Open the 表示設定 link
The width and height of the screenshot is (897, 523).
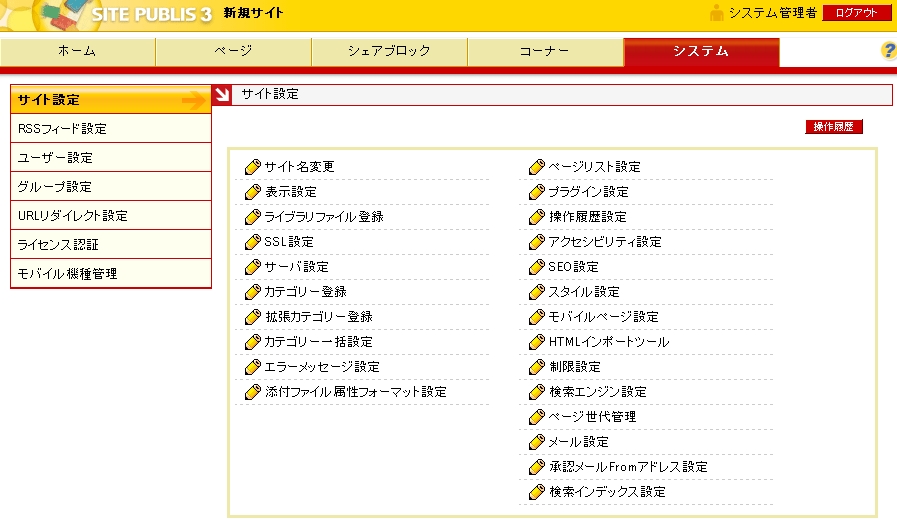point(291,192)
